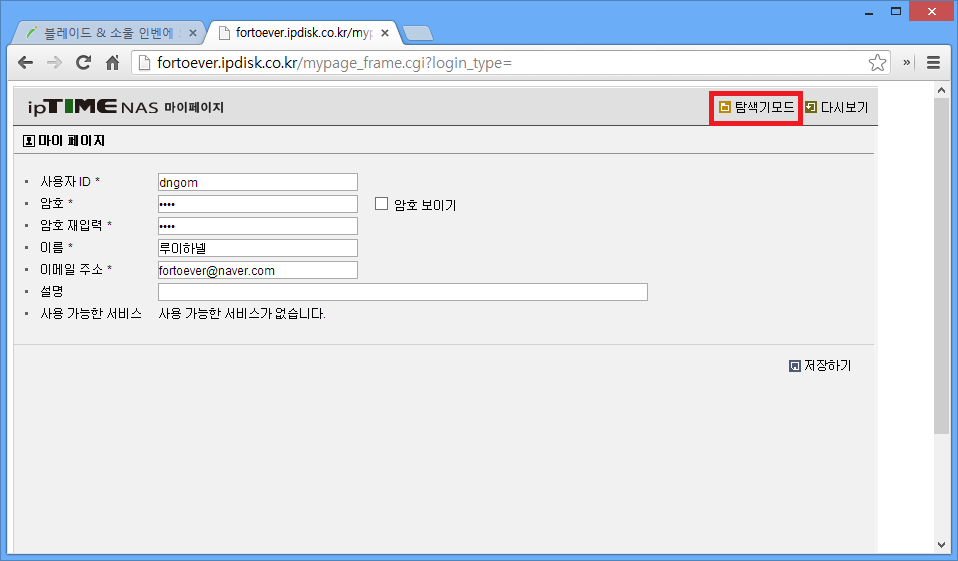Switch to 탐색기모드 view

(757, 107)
